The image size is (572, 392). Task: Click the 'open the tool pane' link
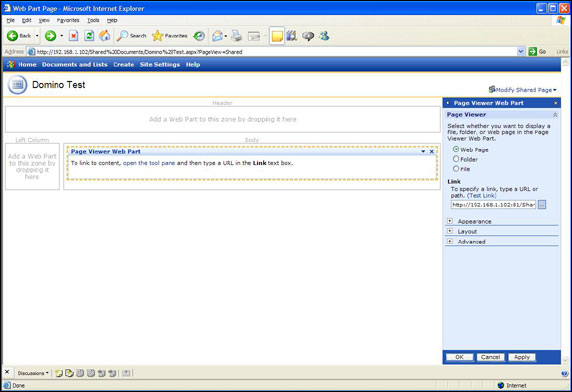(x=149, y=163)
